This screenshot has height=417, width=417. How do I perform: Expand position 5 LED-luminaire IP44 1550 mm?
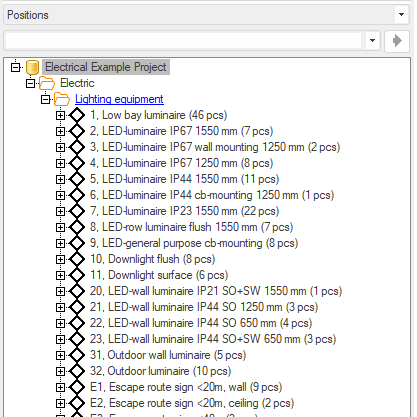pos(60,179)
